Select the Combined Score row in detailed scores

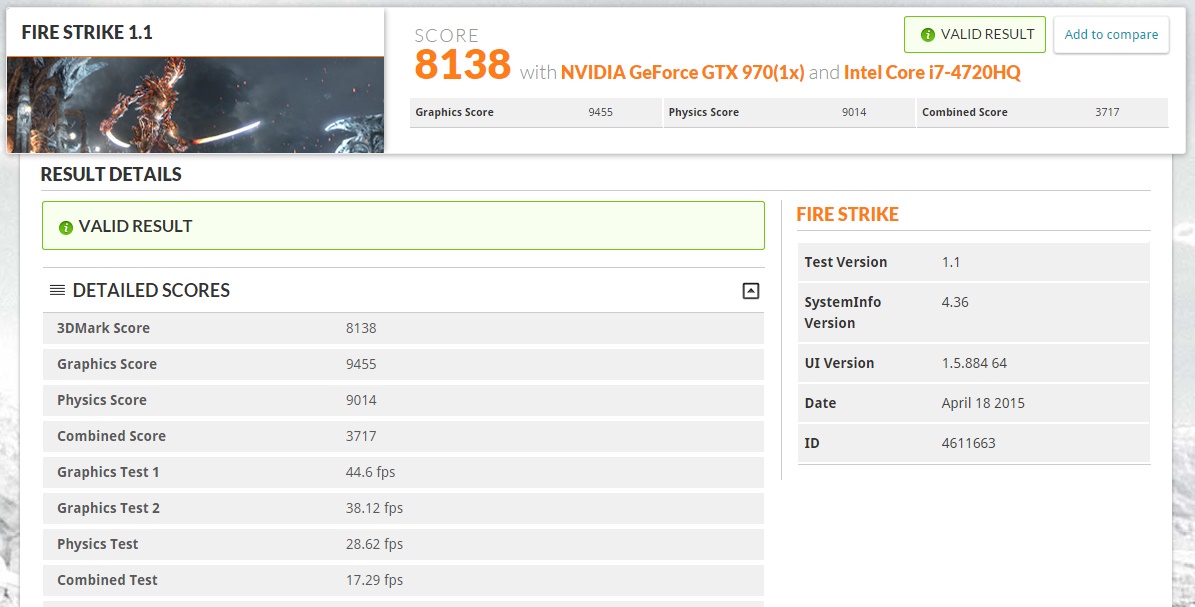tap(403, 435)
